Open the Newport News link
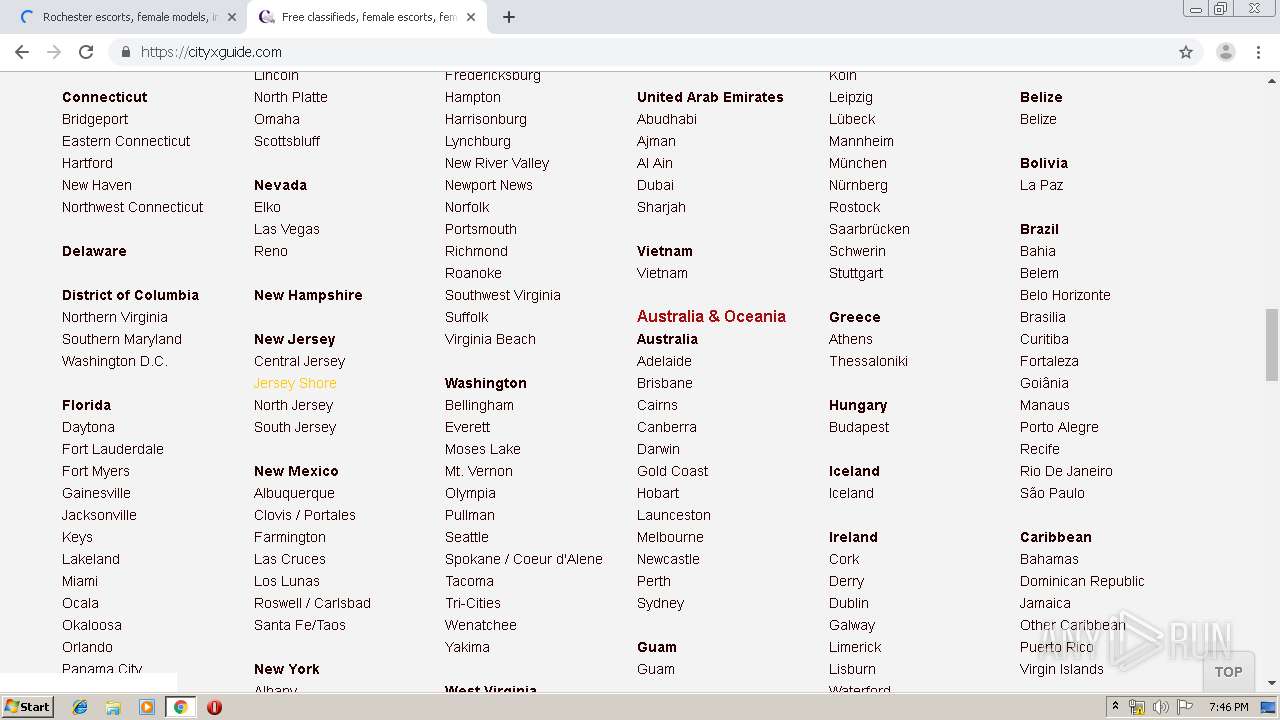The height and width of the screenshot is (720, 1280). (489, 185)
